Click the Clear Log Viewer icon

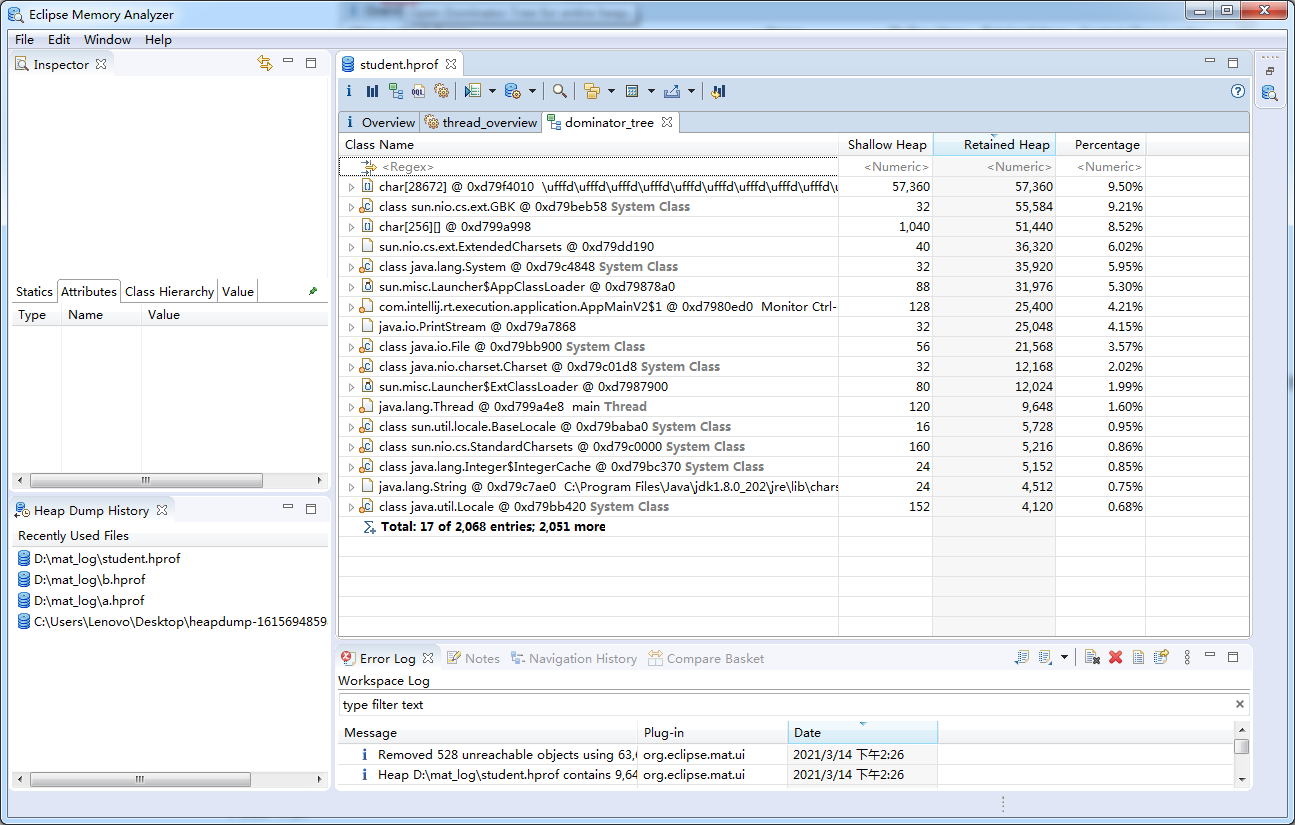point(1093,657)
